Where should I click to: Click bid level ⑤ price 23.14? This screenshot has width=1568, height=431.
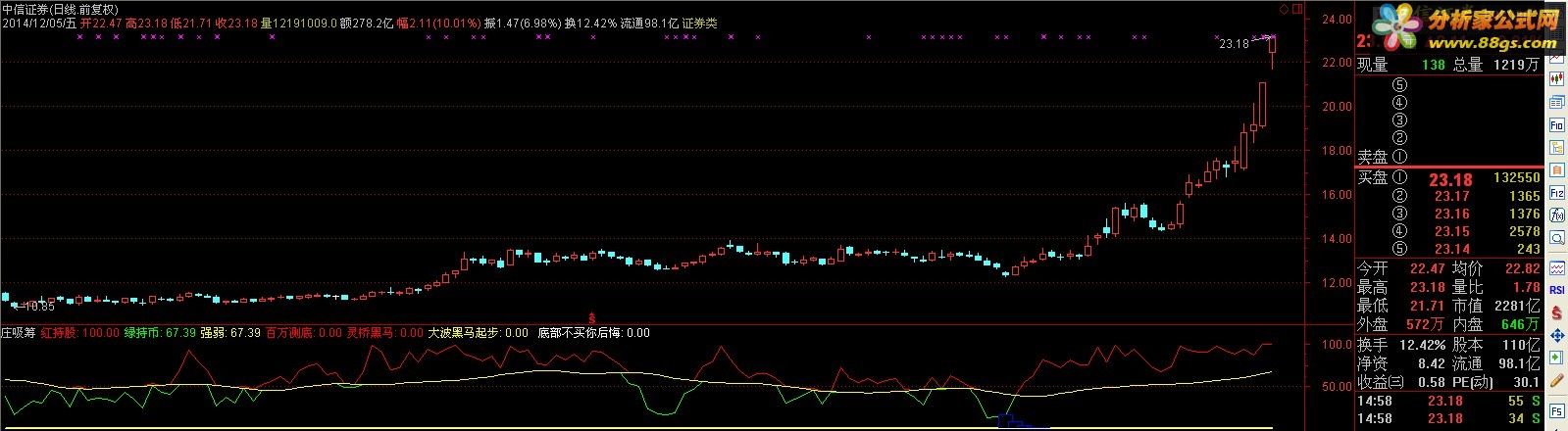click(1451, 249)
